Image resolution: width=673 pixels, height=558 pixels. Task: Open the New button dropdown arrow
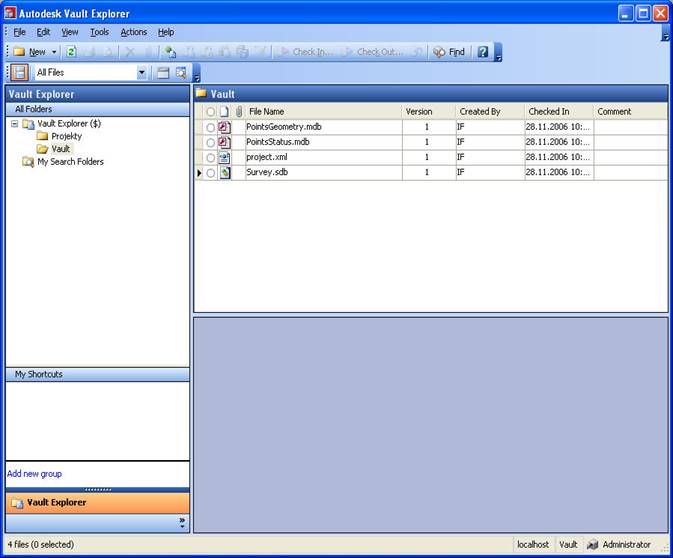pyautogui.click(x=54, y=52)
